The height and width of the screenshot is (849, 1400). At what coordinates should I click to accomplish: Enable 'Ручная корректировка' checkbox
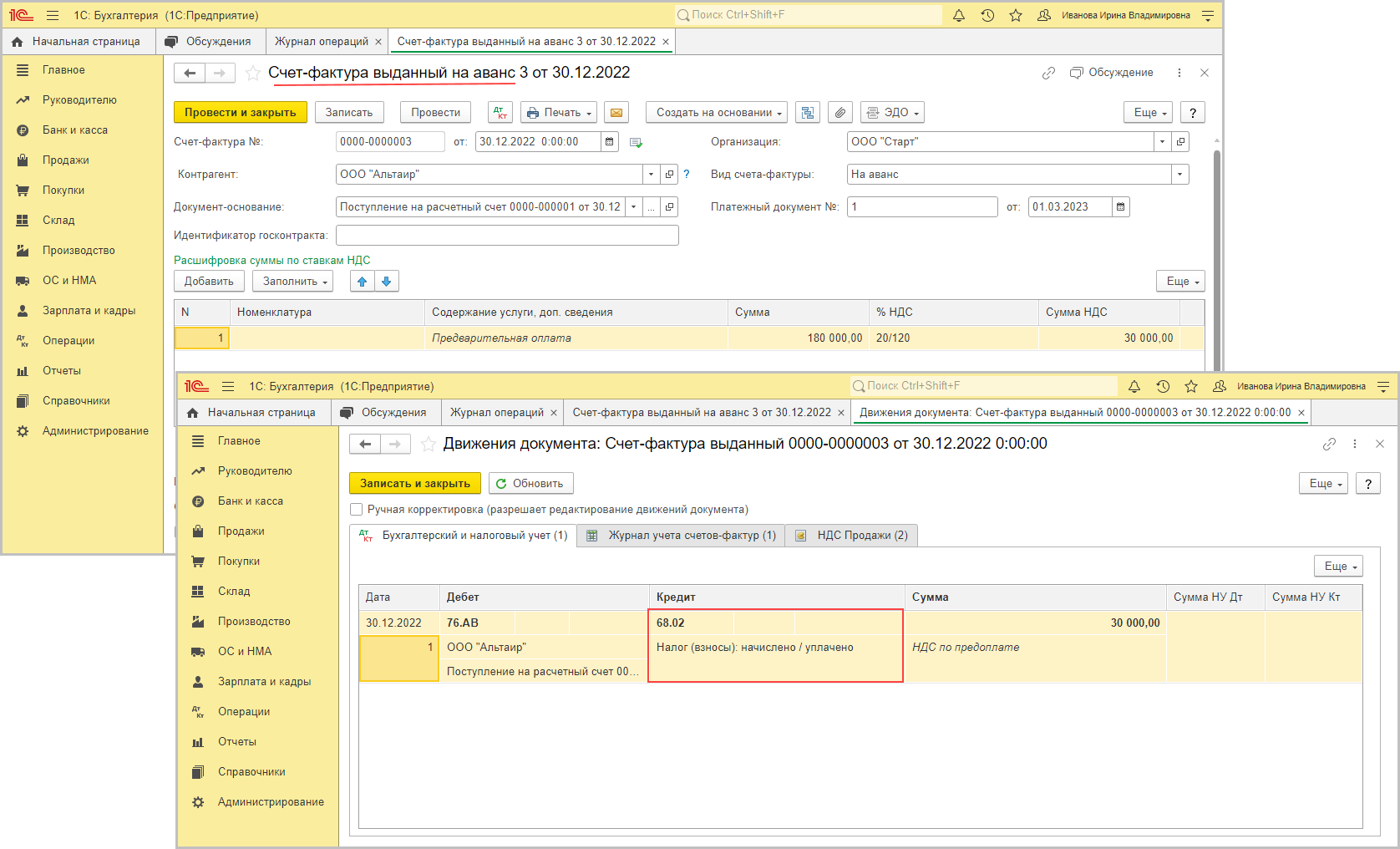(357, 510)
